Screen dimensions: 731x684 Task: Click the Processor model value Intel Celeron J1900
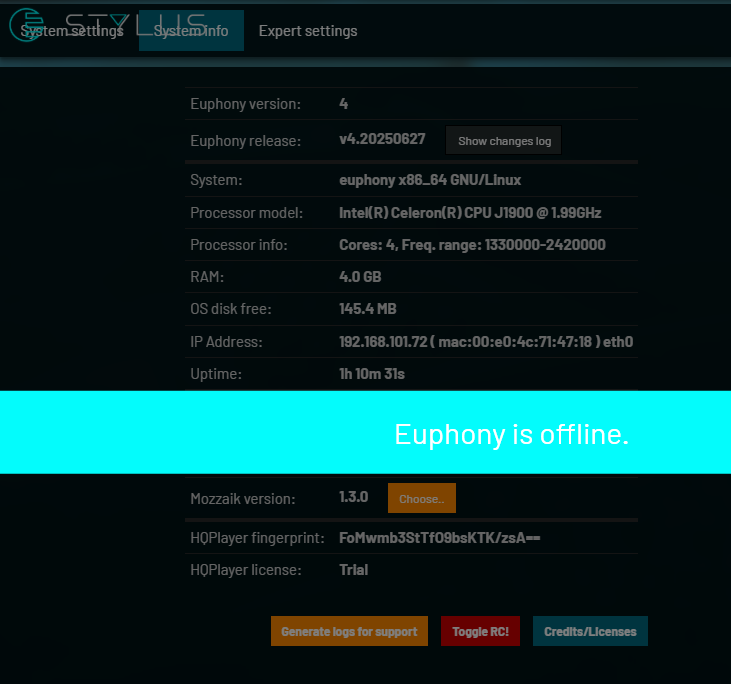click(x=470, y=213)
